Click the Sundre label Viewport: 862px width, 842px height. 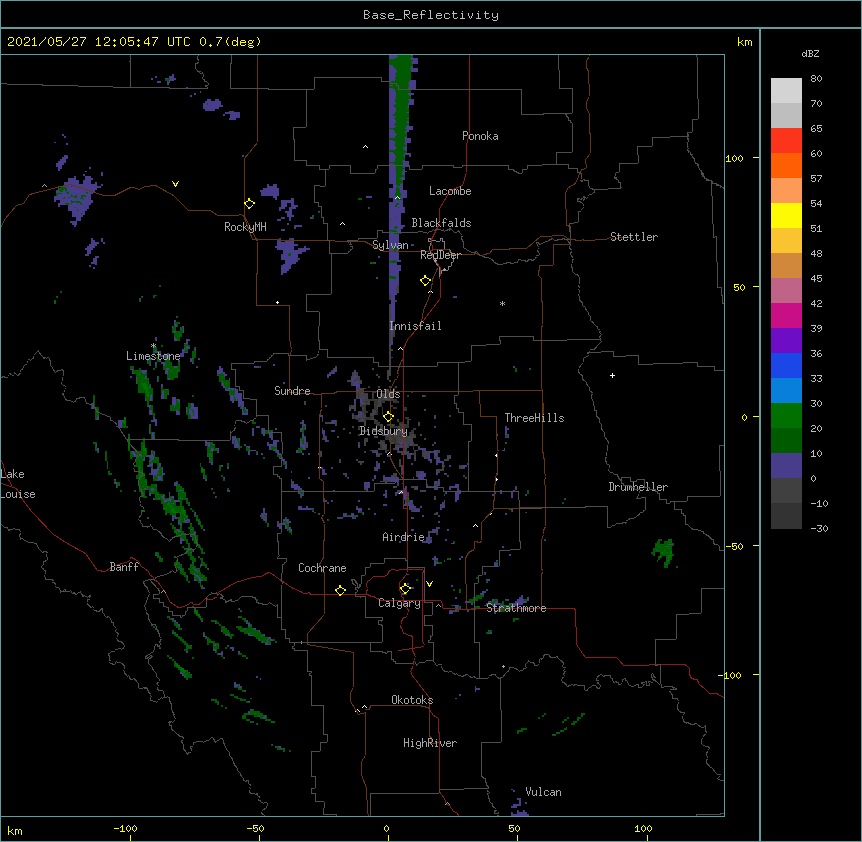[x=292, y=391]
